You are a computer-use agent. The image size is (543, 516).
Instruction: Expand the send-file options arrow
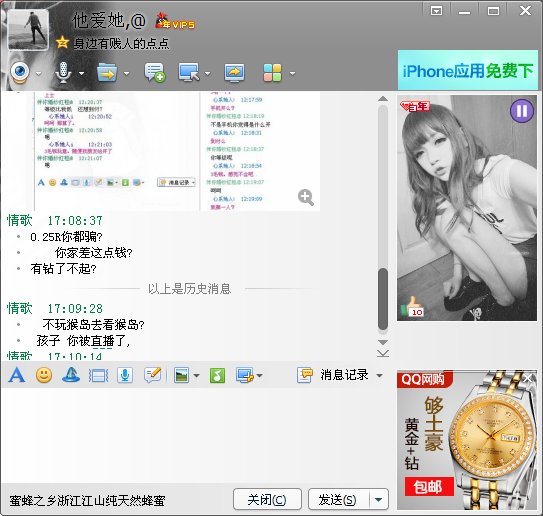126,73
